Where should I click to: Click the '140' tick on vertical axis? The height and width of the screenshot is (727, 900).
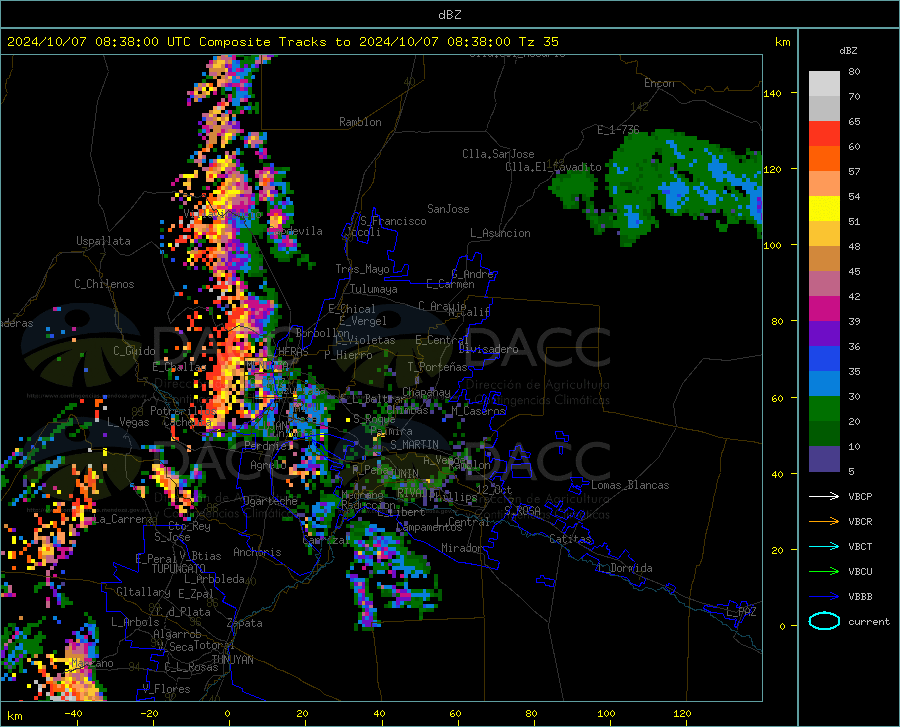point(772,93)
